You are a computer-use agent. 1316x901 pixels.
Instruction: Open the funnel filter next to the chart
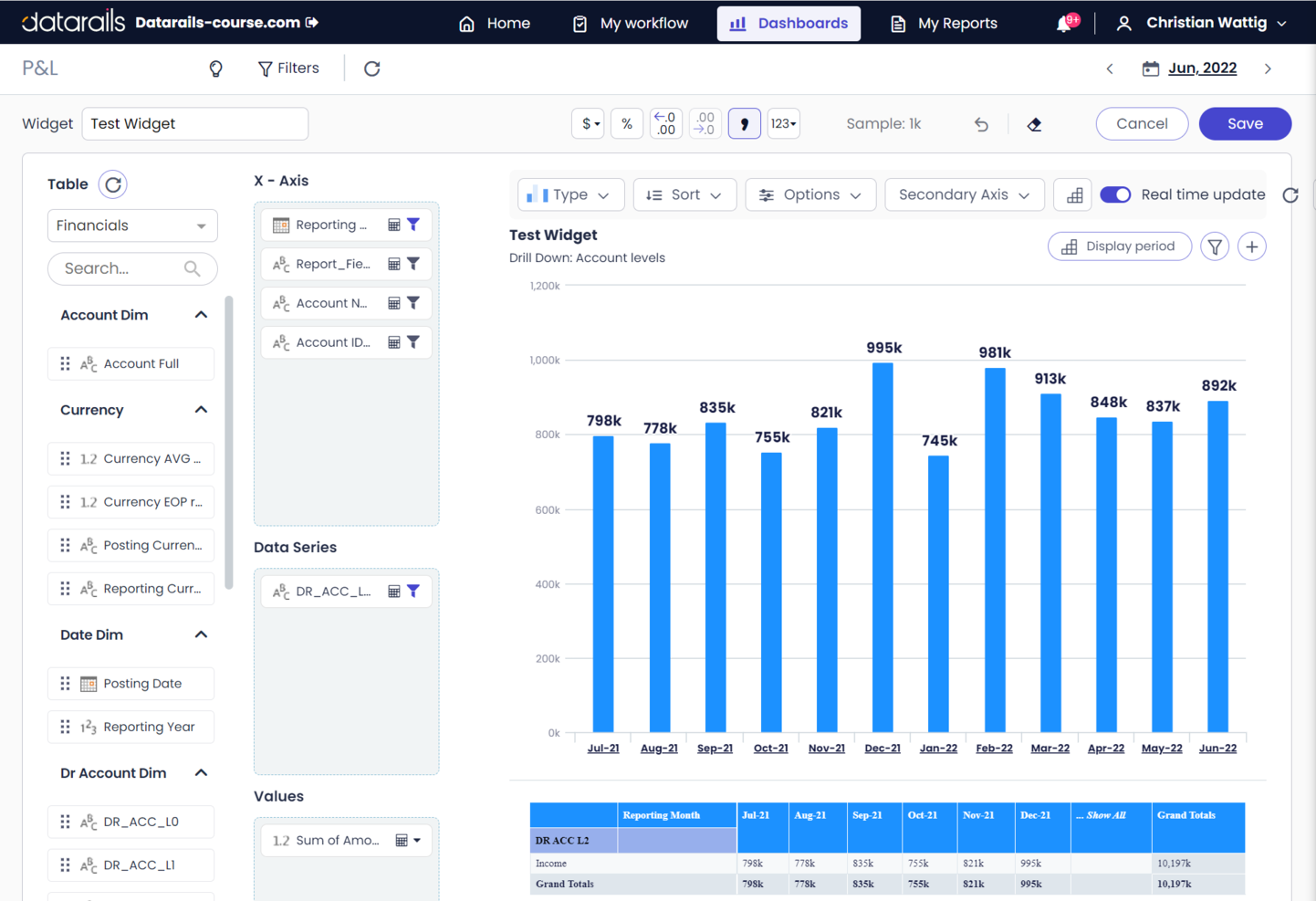pyautogui.click(x=1215, y=246)
